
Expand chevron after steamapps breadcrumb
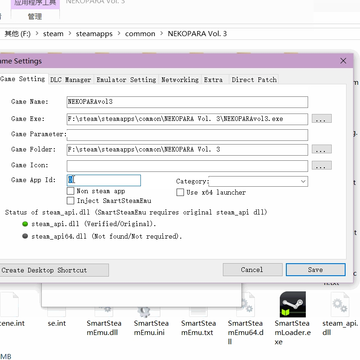[x=119, y=34]
